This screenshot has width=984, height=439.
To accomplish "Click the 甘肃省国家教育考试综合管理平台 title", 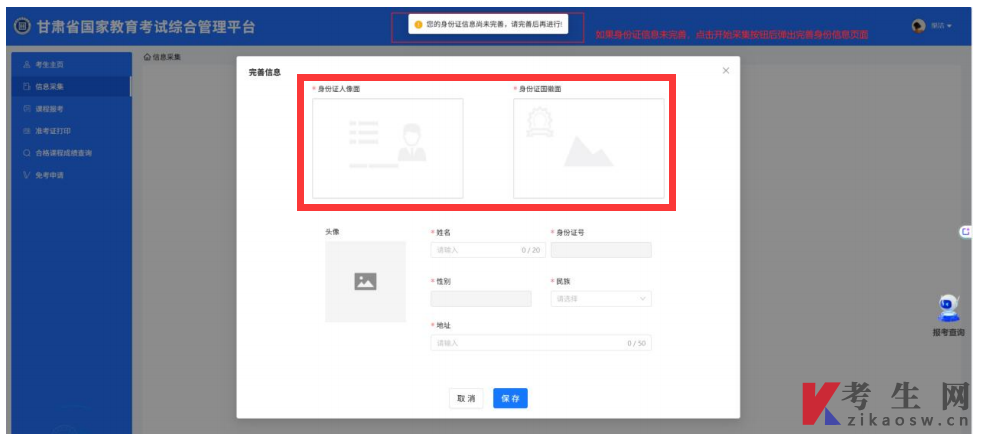I will coord(146,26).
